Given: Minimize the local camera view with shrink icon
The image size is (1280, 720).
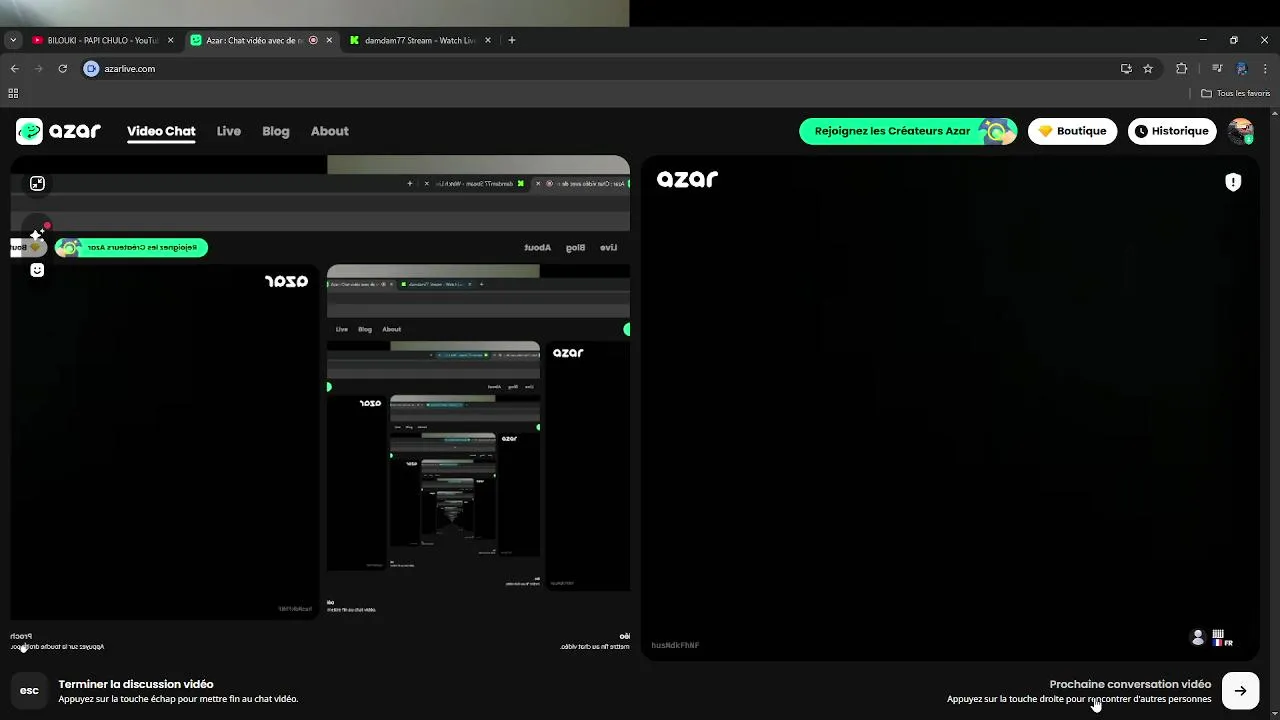Looking at the screenshot, I should [x=37, y=183].
